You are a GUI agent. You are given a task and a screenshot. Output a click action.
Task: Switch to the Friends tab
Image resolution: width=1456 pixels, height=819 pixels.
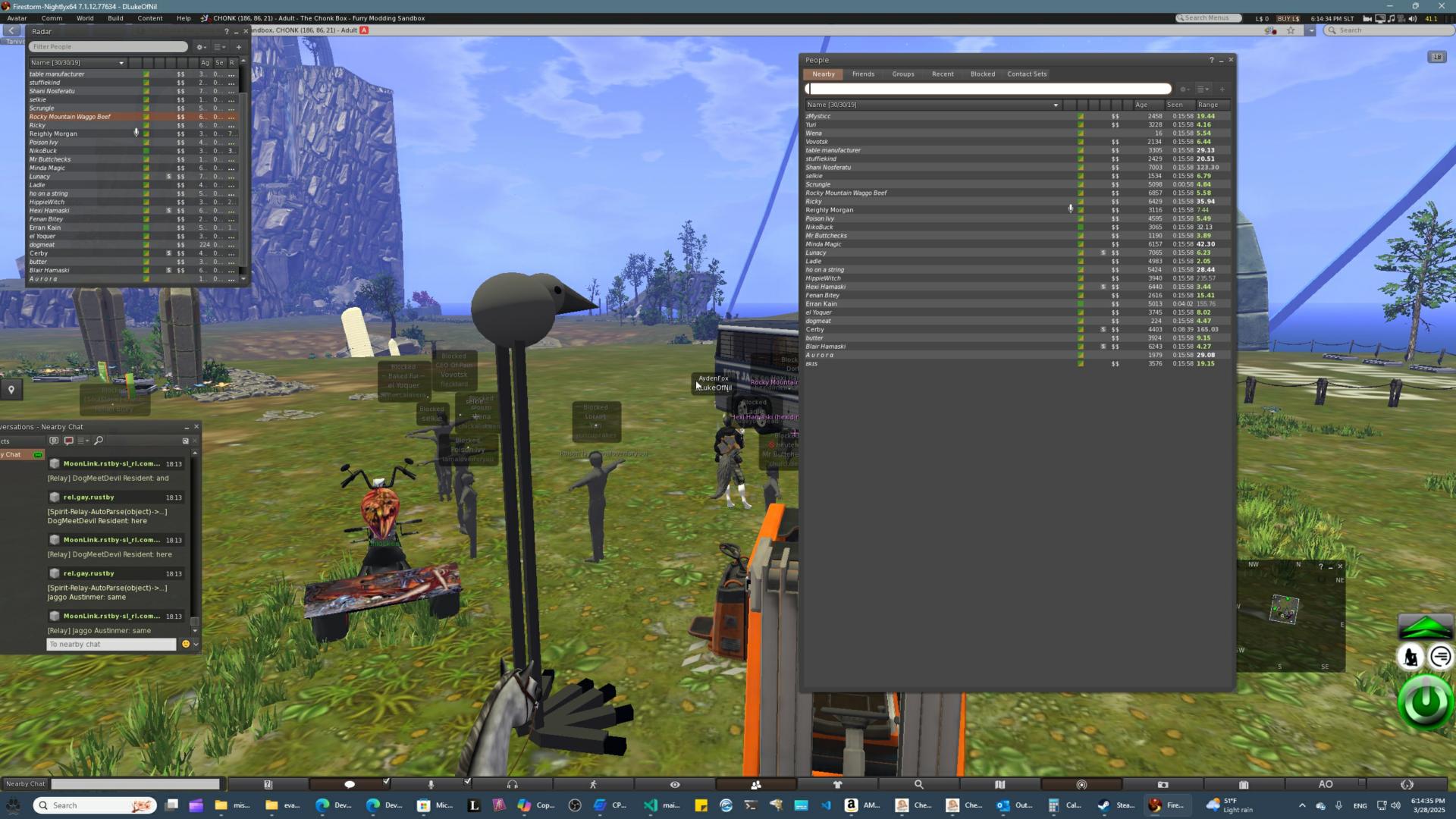[x=863, y=74]
